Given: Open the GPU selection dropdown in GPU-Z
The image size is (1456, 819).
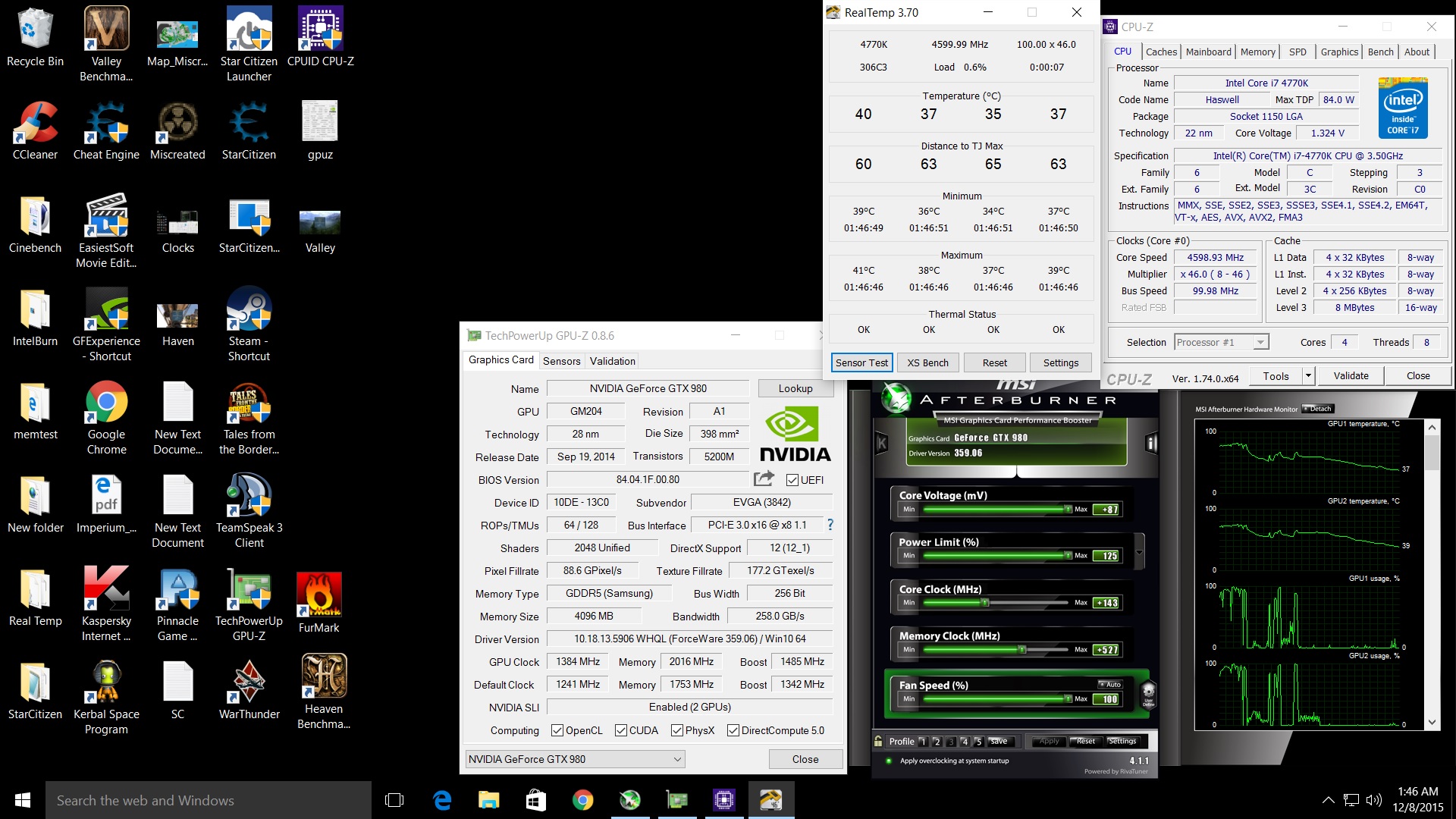Looking at the screenshot, I should click(575, 759).
